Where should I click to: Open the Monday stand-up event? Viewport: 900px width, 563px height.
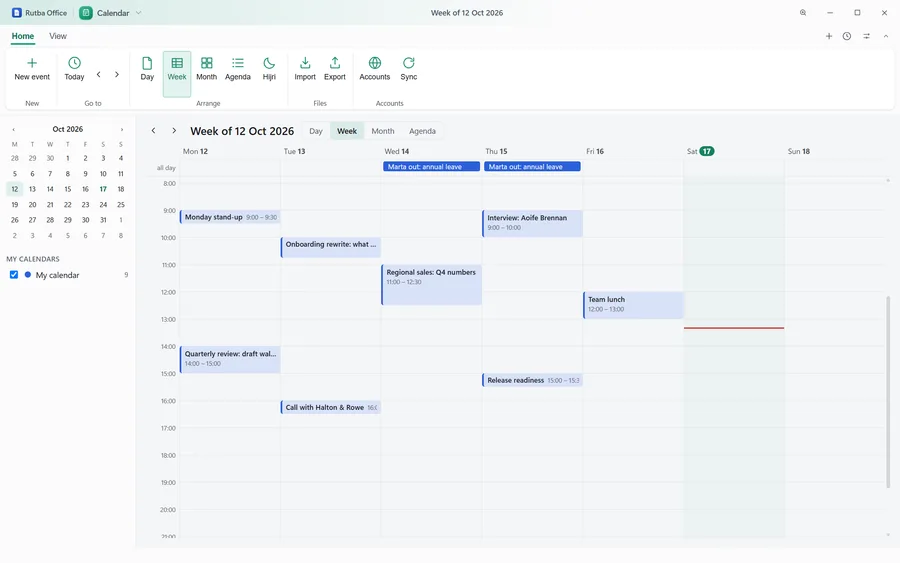pos(230,217)
